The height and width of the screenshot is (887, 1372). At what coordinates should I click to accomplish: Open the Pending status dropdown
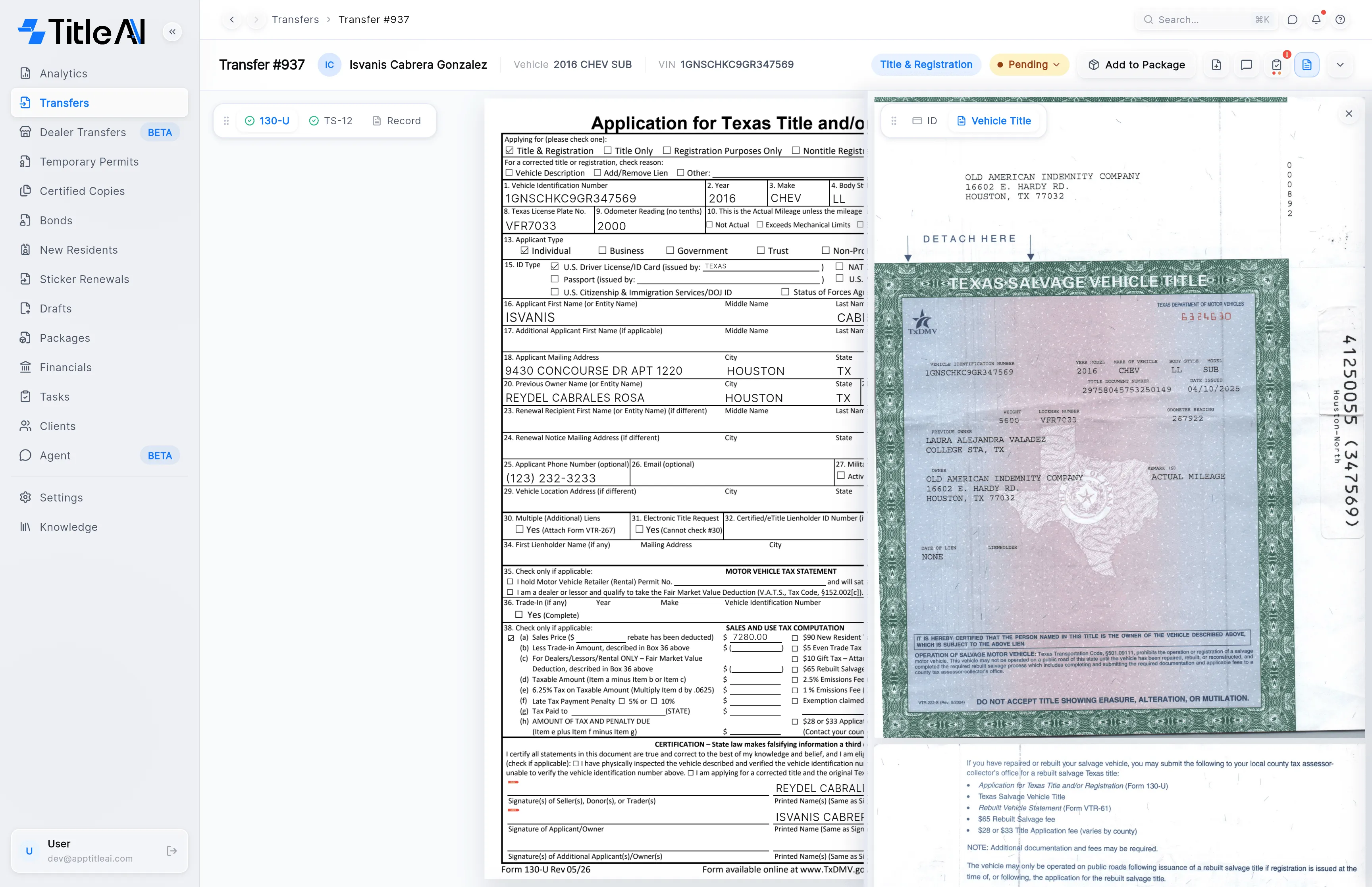click(x=1029, y=64)
